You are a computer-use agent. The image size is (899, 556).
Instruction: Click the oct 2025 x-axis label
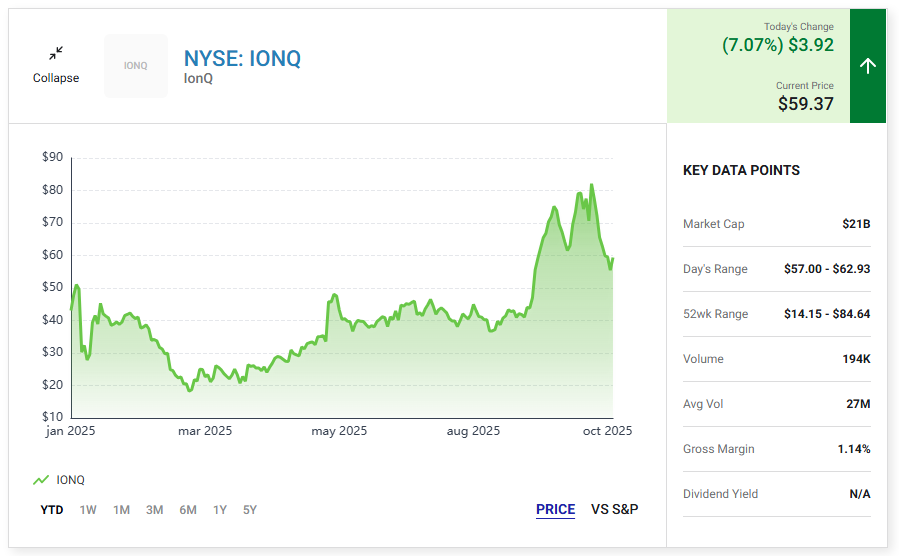coord(607,431)
